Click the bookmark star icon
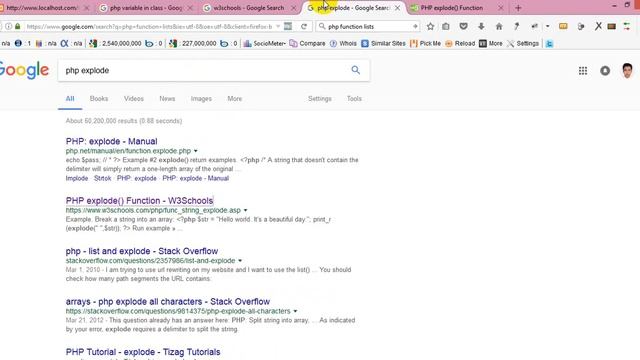The width and height of the screenshot is (640, 360). coord(430,27)
